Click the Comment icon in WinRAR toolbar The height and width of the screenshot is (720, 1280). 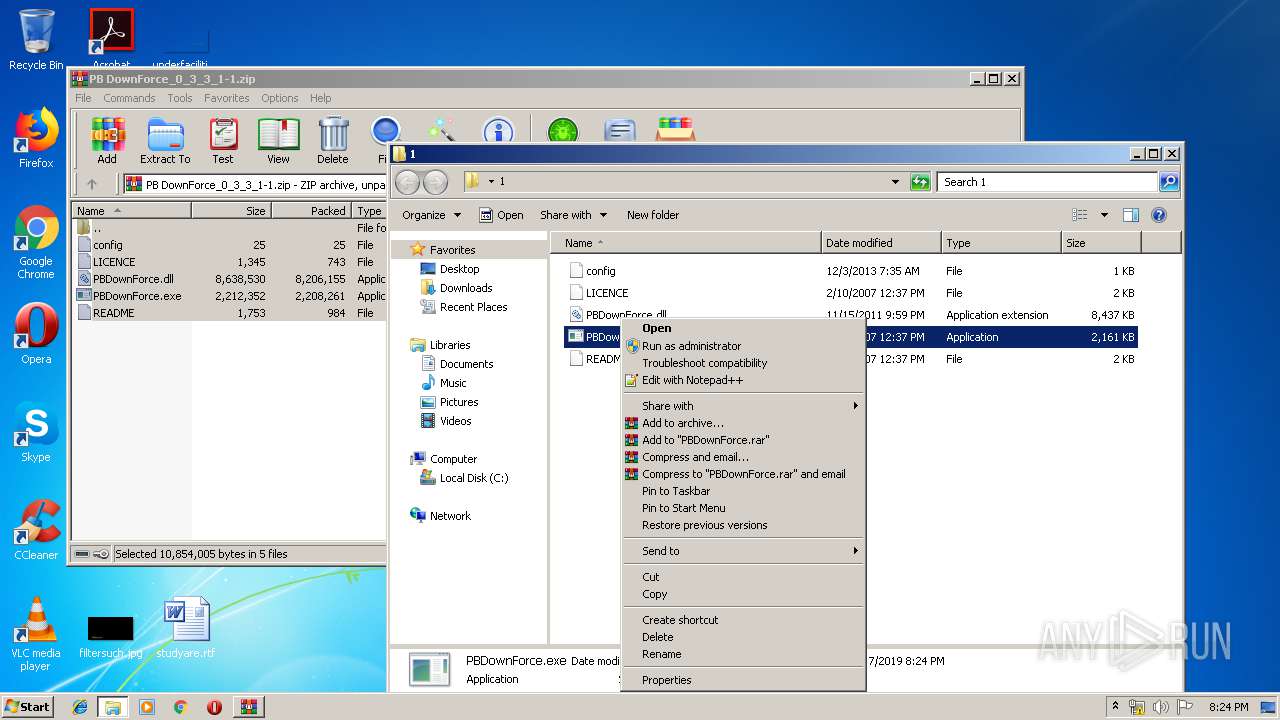(x=620, y=131)
